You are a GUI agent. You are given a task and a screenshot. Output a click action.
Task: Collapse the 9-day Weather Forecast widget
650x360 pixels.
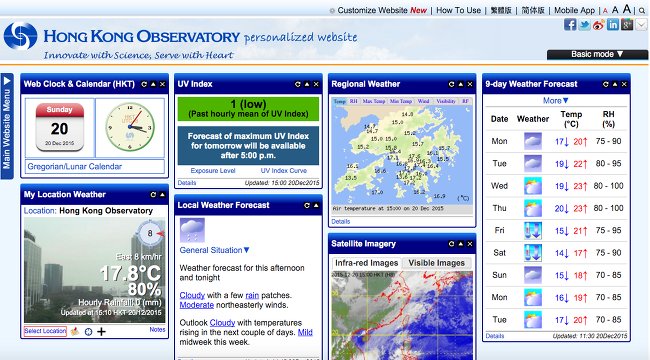[x=615, y=84]
